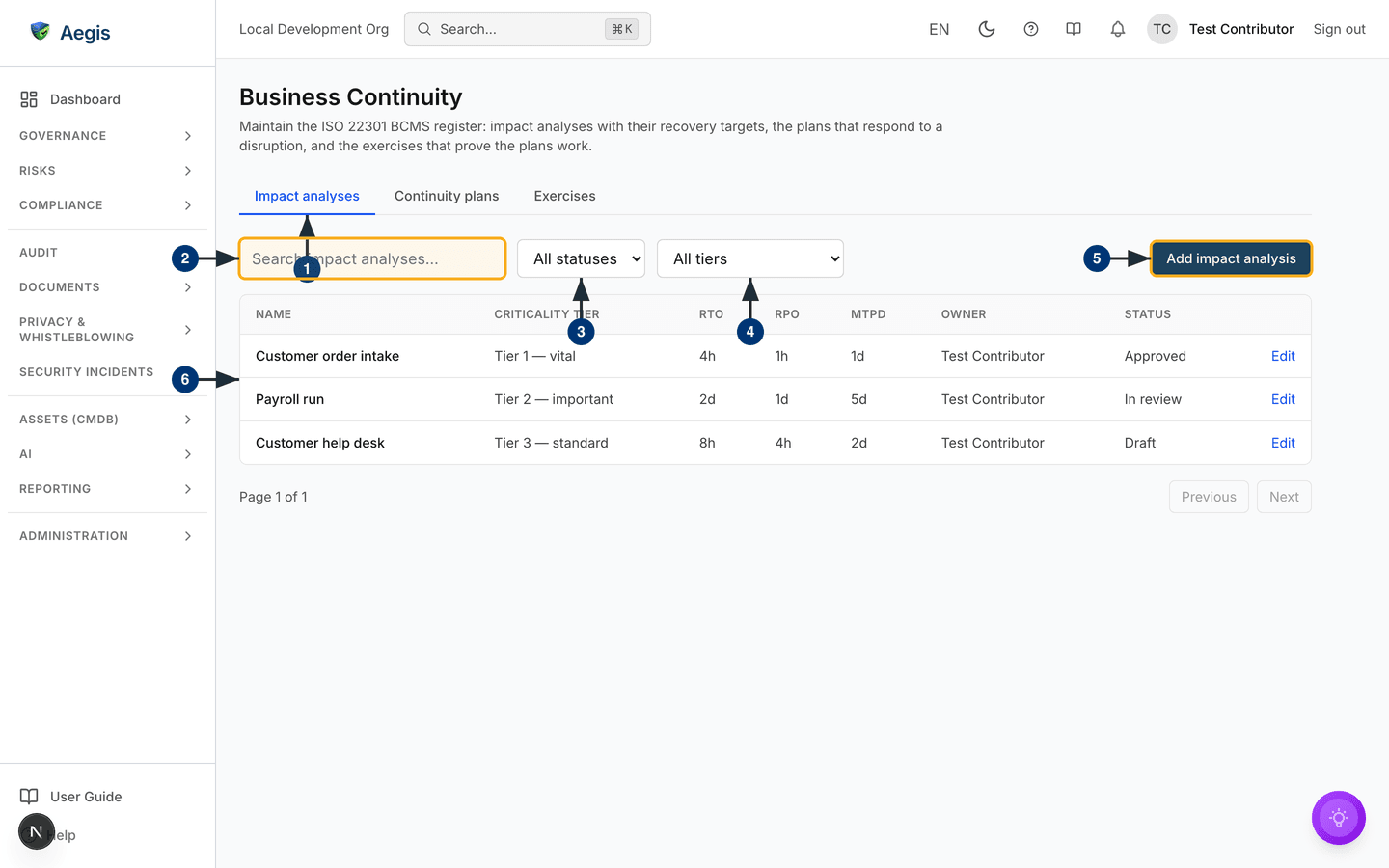Image resolution: width=1389 pixels, height=868 pixels.
Task: Click the TC user avatar
Action: (1162, 29)
